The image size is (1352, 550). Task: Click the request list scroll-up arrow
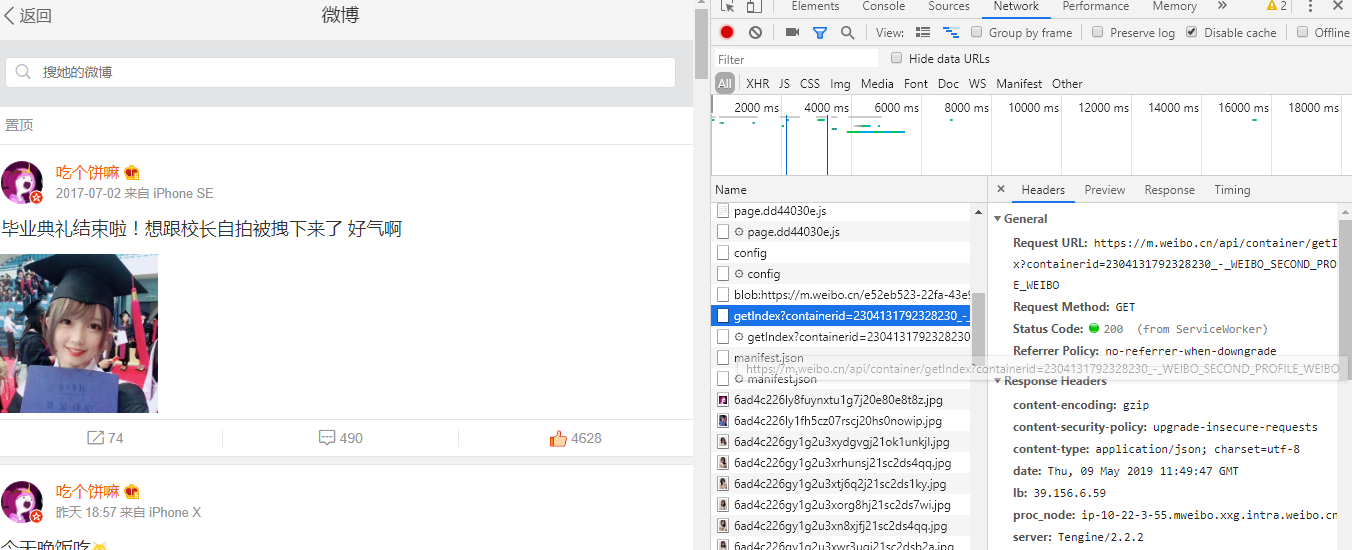(978, 211)
